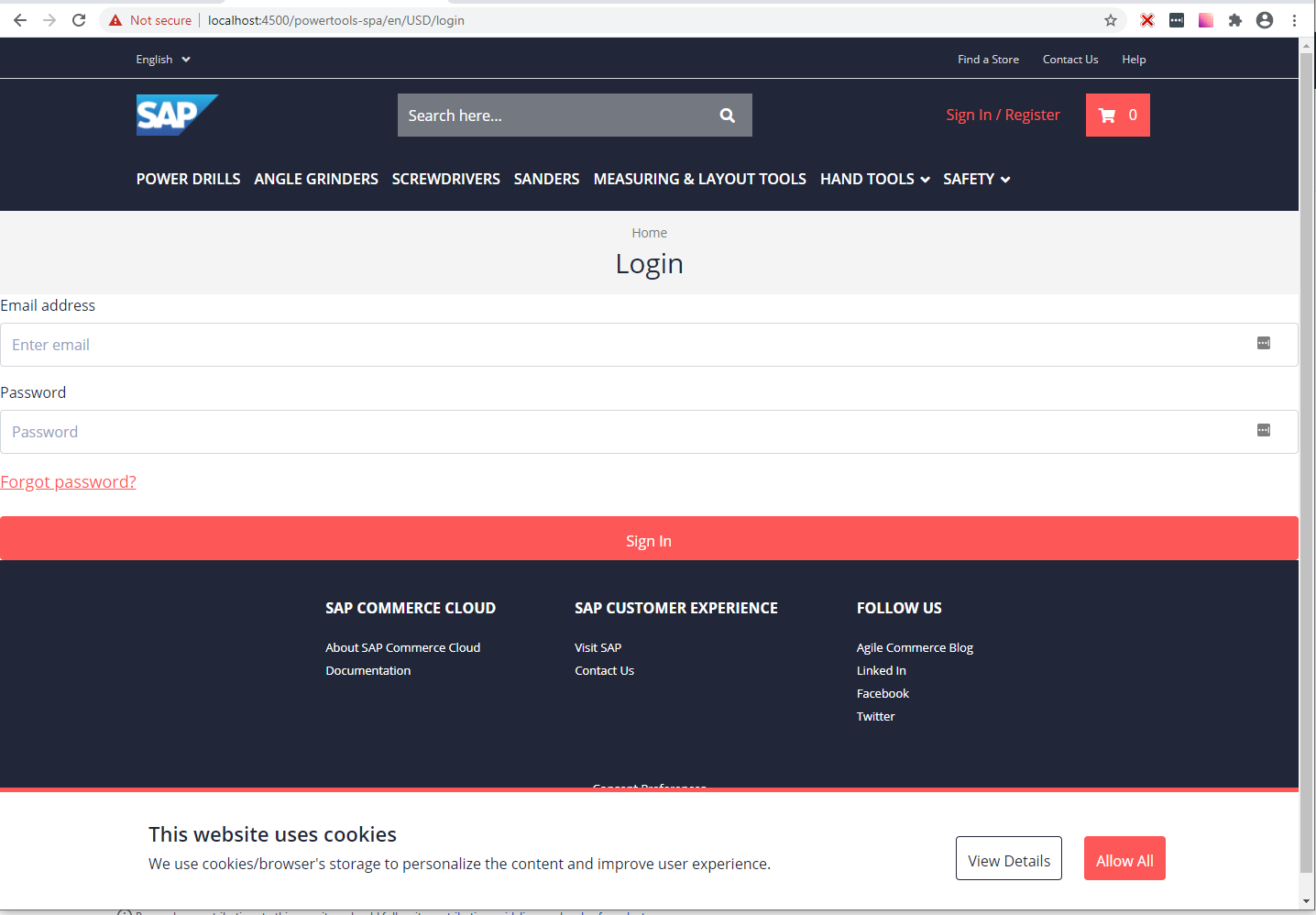
Task: Open the Find a Store link
Action: 989,60
